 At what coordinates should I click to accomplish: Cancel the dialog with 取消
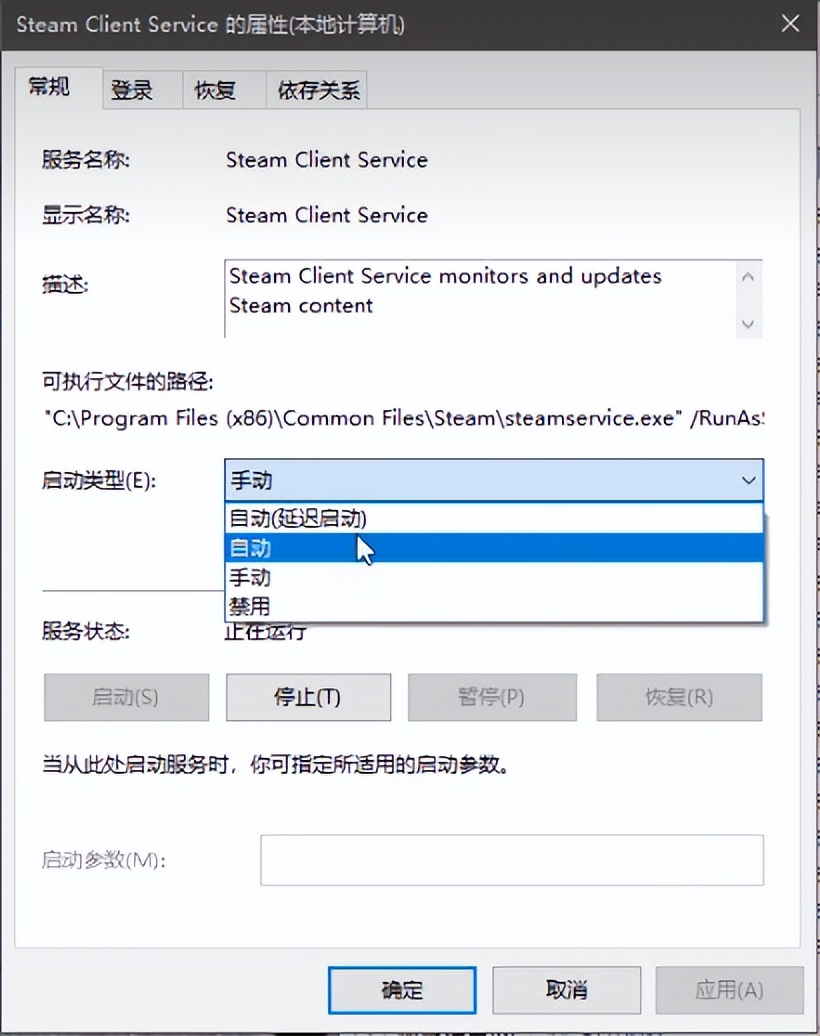[566, 990]
